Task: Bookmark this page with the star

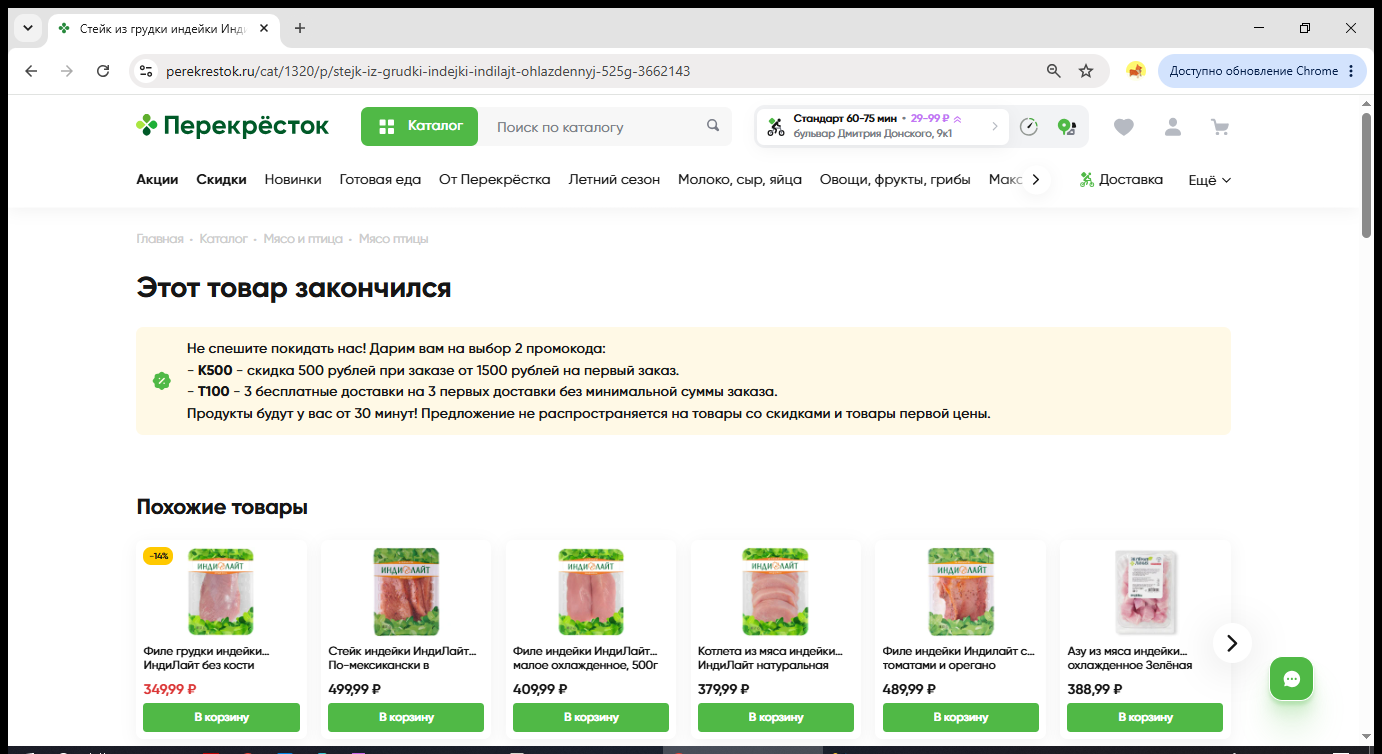Action: [1086, 71]
